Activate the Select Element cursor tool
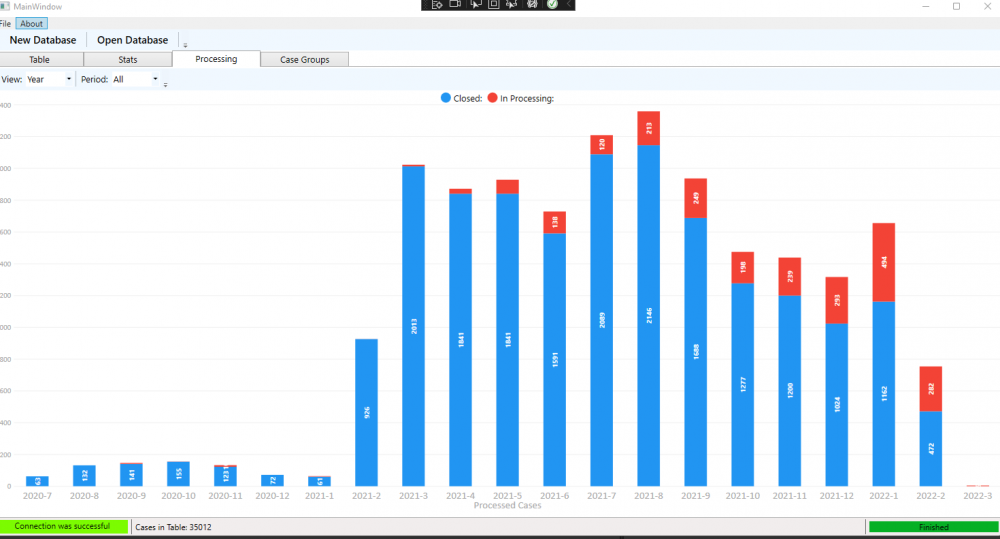Viewport: 1000px width, 539px height. (x=475, y=4)
